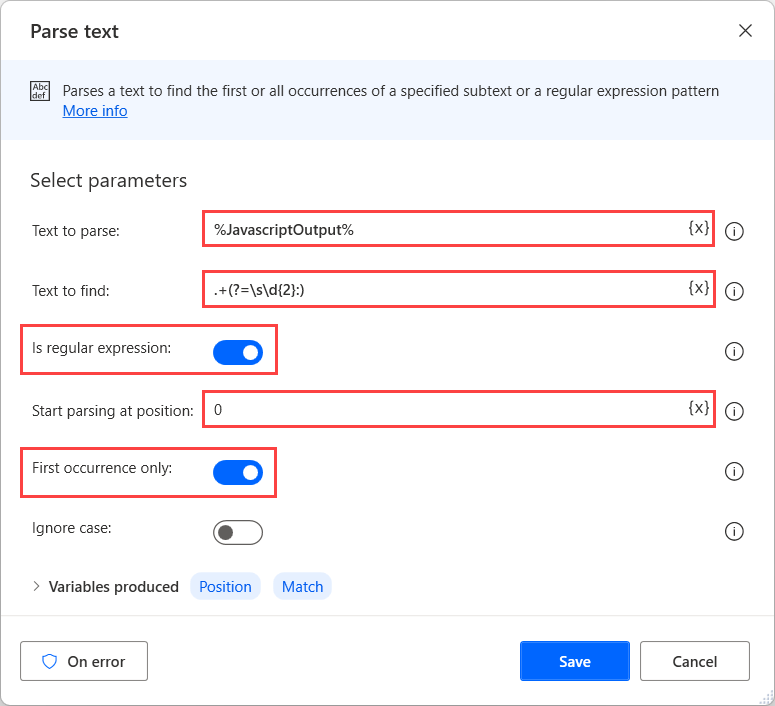The image size is (775, 706).
Task: Select the Match variable chip
Action: pyautogui.click(x=302, y=587)
